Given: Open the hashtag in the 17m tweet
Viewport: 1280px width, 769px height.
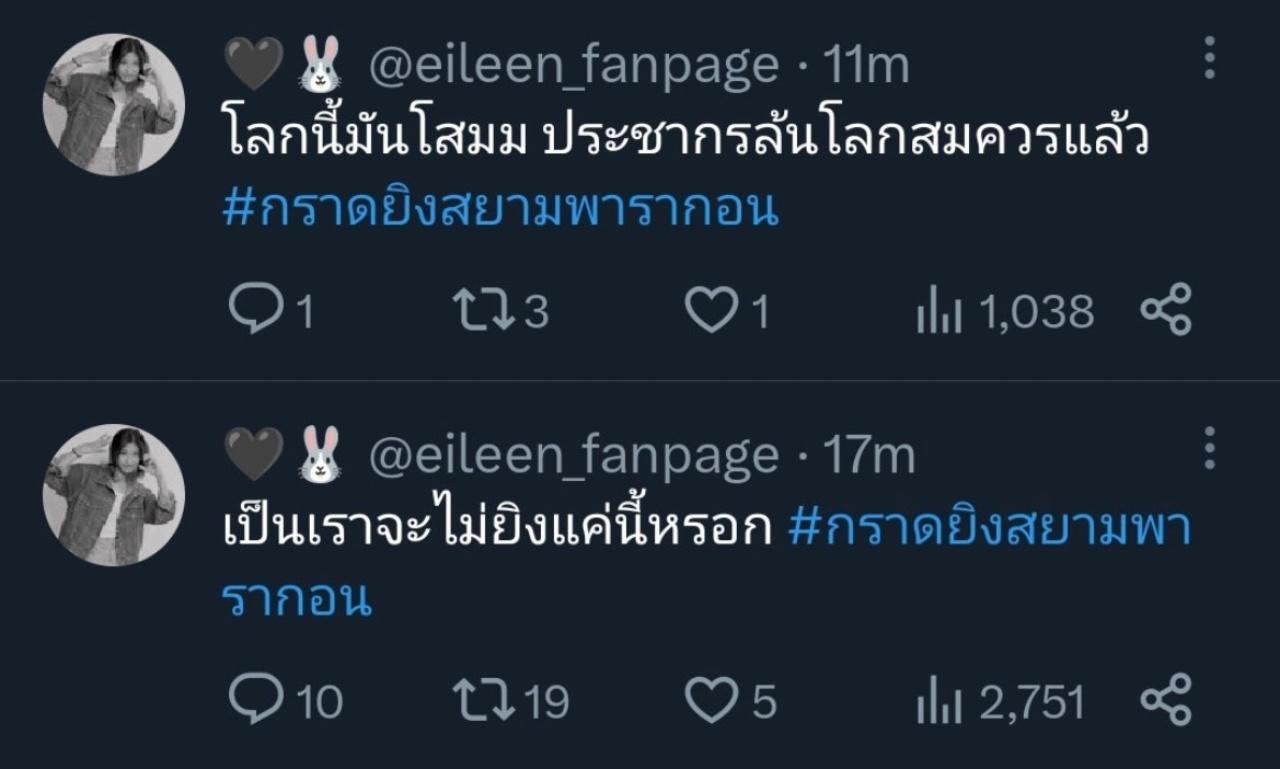Looking at the screenshot, I should (x=988, y=529).
